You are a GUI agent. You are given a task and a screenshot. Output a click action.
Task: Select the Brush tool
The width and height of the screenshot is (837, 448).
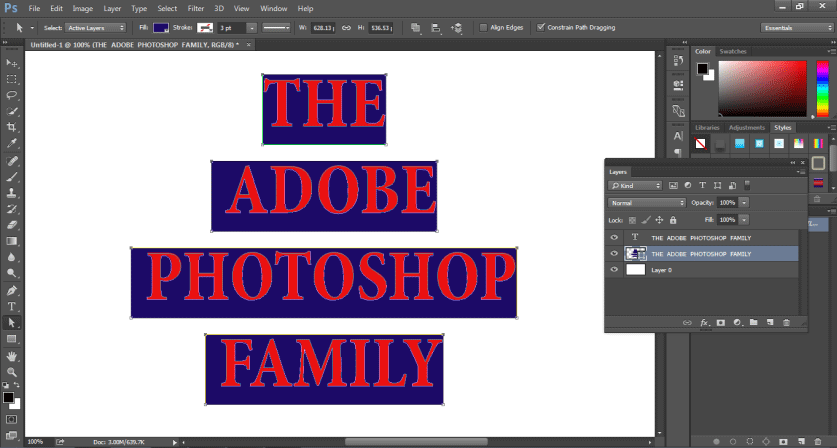(x=11, y=177)
